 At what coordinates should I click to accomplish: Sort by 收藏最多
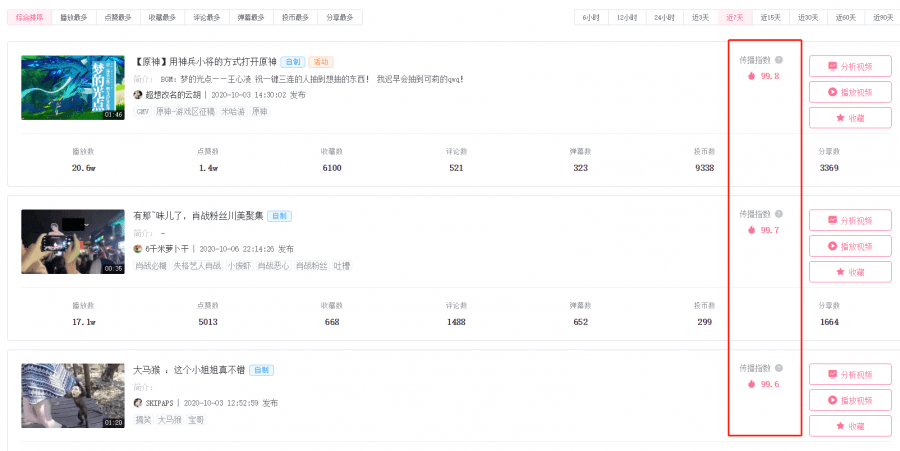pyautogui.click(x=162, y=17)
